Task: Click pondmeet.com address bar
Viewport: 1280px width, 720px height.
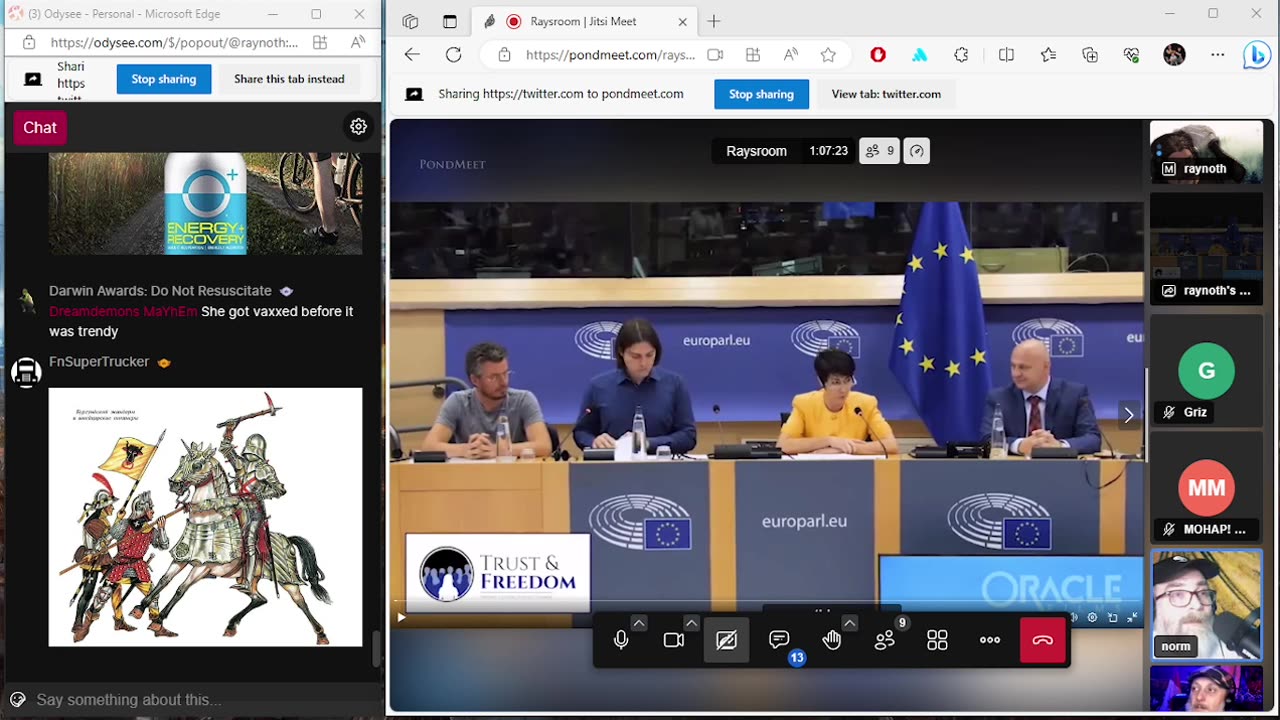Action: pyautogui.click(x=610, y=55)
